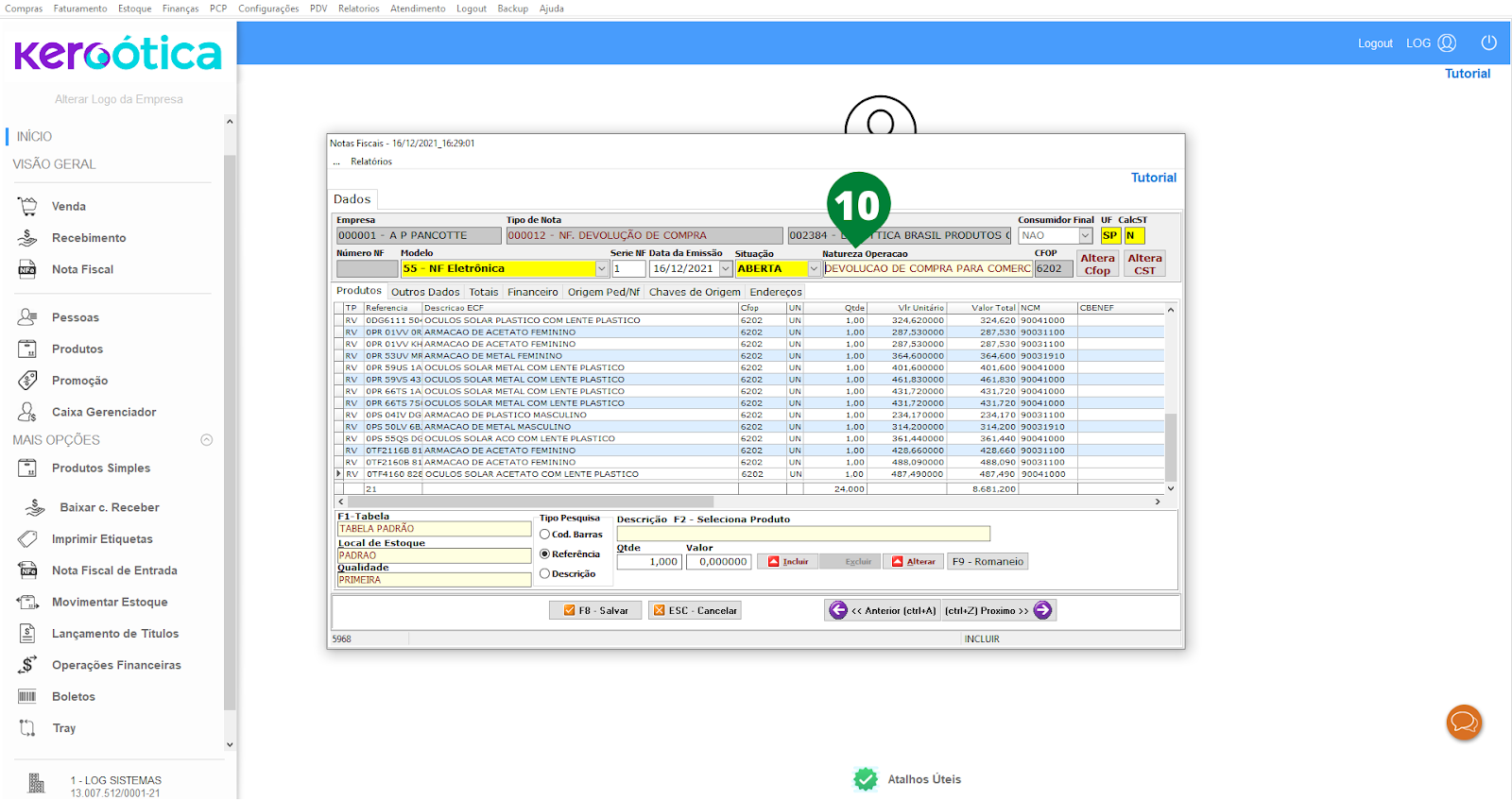Viewport: 1512px width, 800px height.
Task: Click the Imprimir Etiquetas label icon
Action: [27, 538]
